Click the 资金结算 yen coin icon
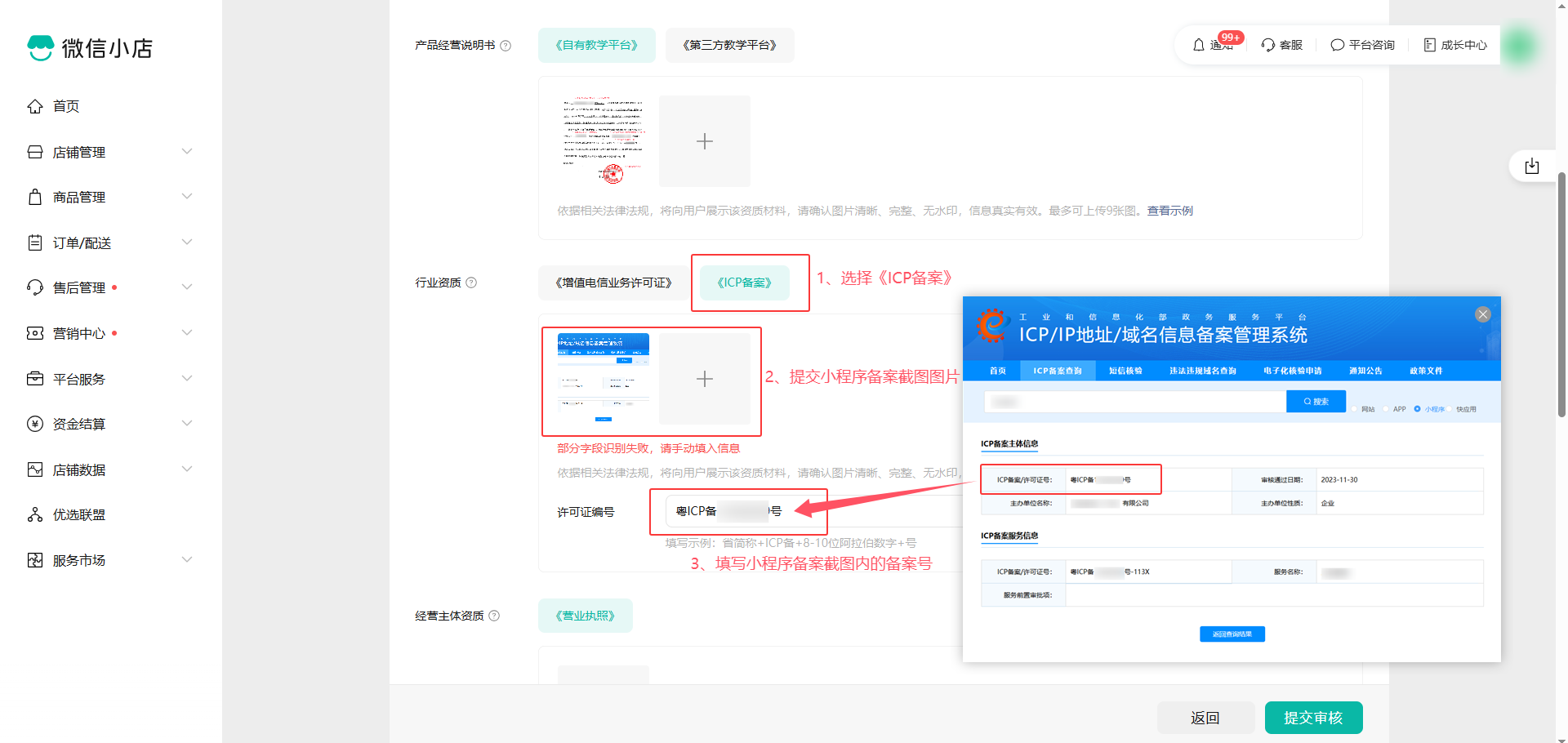 (35, 424)
